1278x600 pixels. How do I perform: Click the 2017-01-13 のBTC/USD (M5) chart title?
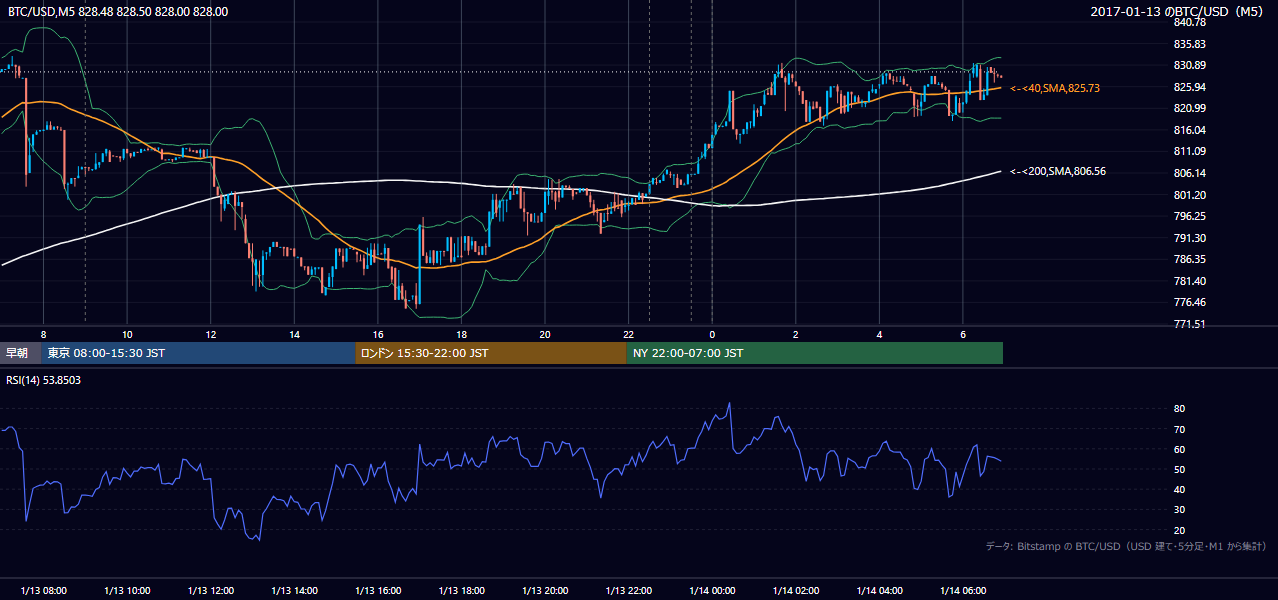[1179, 11]
